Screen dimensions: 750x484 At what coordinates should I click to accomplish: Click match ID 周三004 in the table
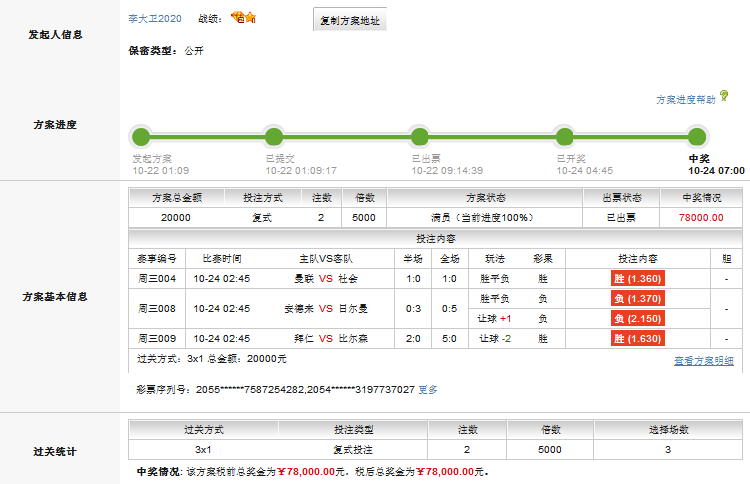tap(157, 279)
